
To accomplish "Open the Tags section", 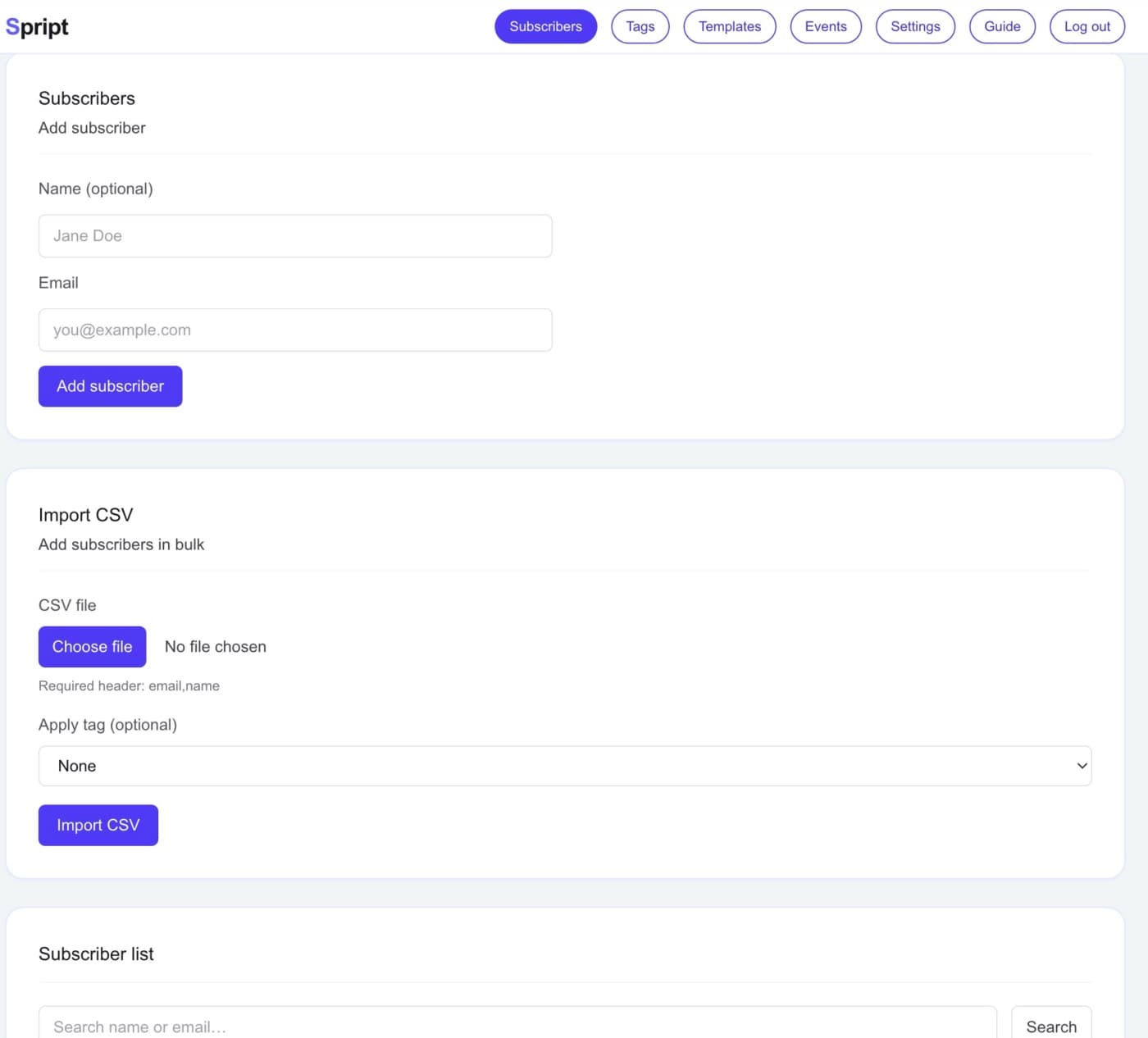I will [x=640, y=25].
